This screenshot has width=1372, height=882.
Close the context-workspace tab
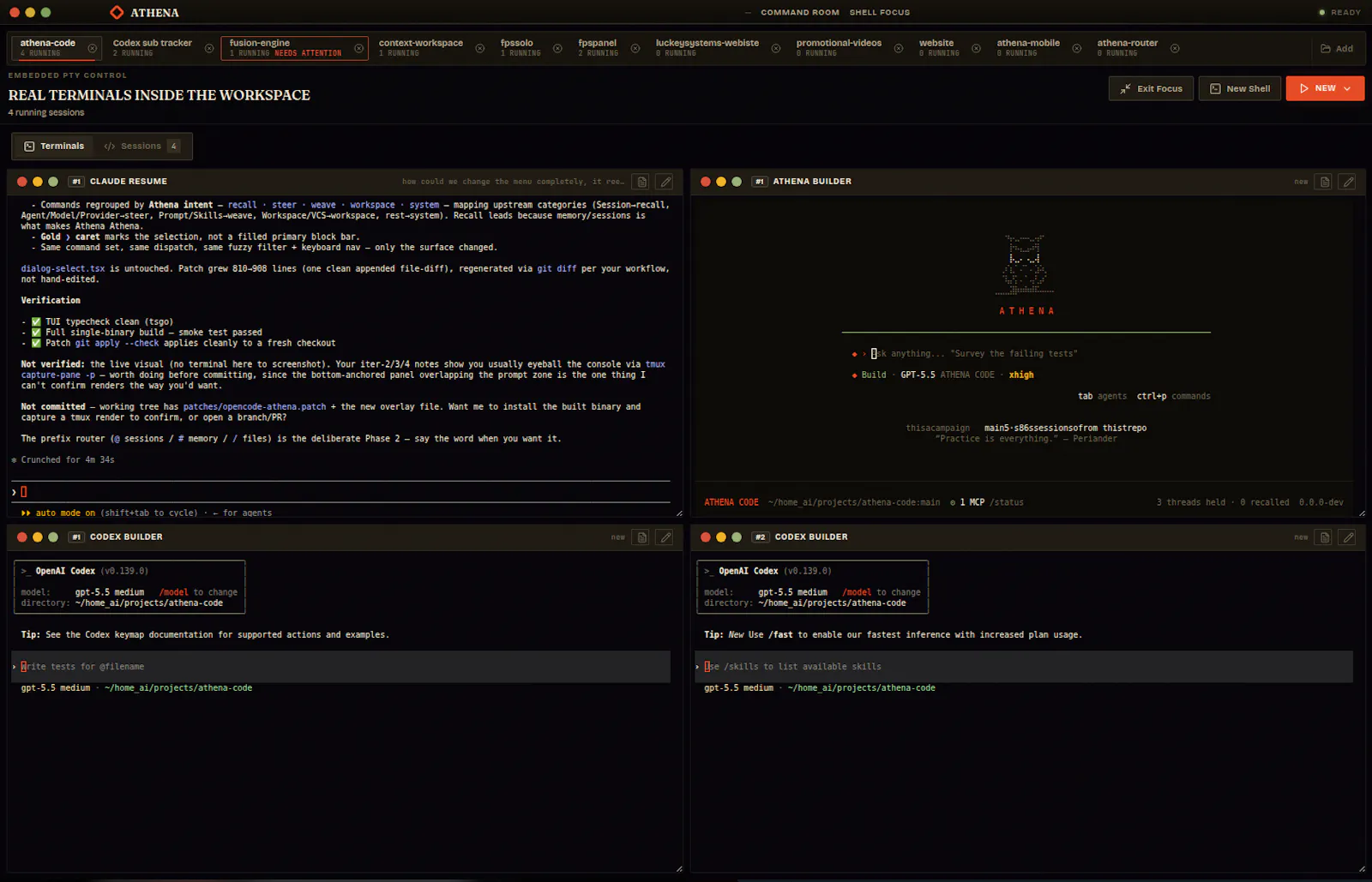(479, 48)
